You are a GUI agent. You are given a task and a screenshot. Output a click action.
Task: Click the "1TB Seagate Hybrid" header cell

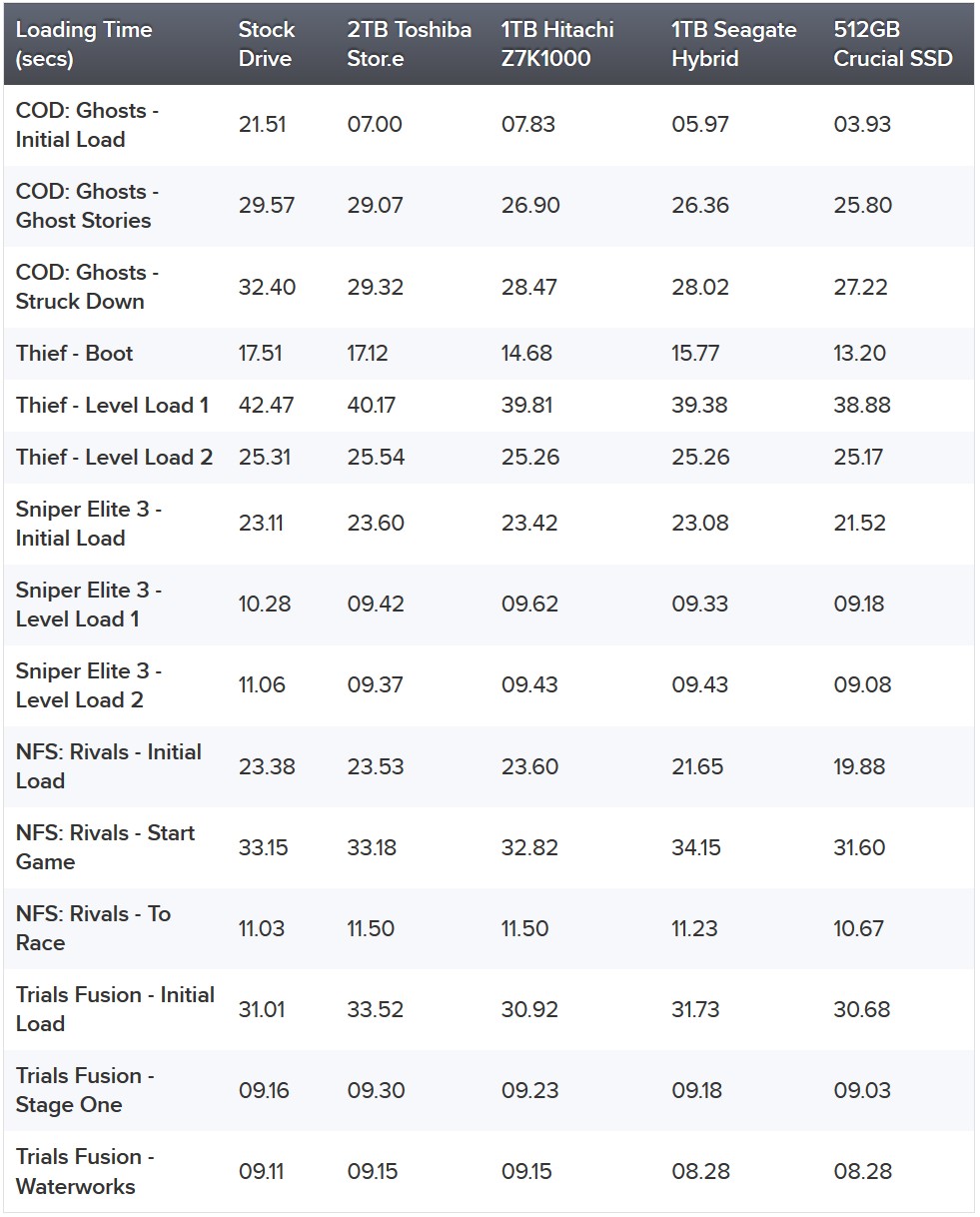[x=734, y=44]
